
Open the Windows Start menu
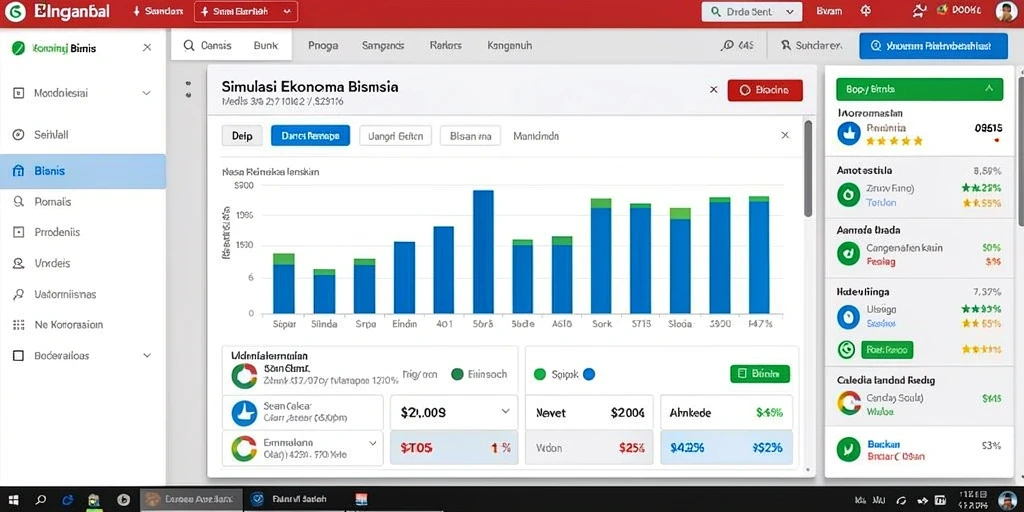(x=14, y=500)
